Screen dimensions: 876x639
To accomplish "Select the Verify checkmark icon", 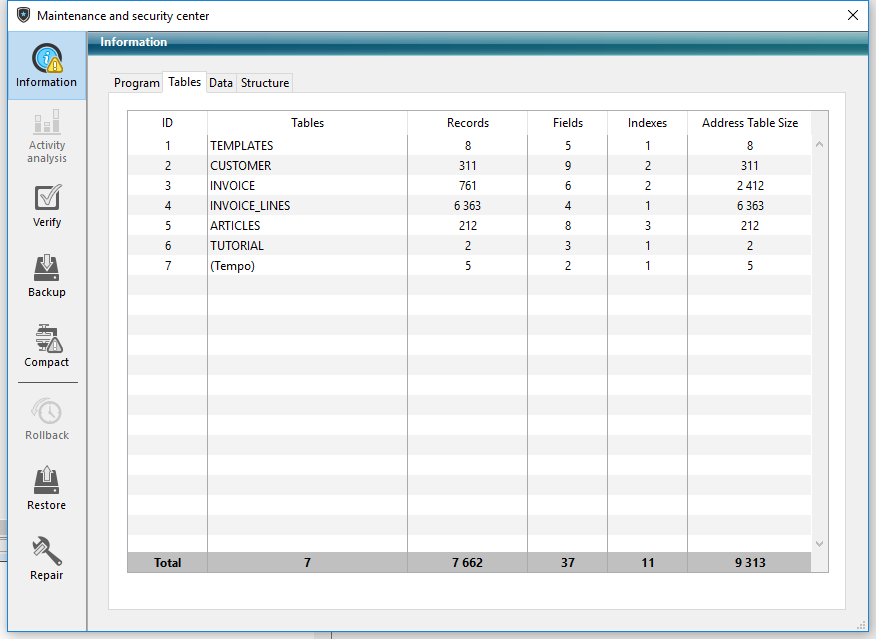I will (46, 198).
